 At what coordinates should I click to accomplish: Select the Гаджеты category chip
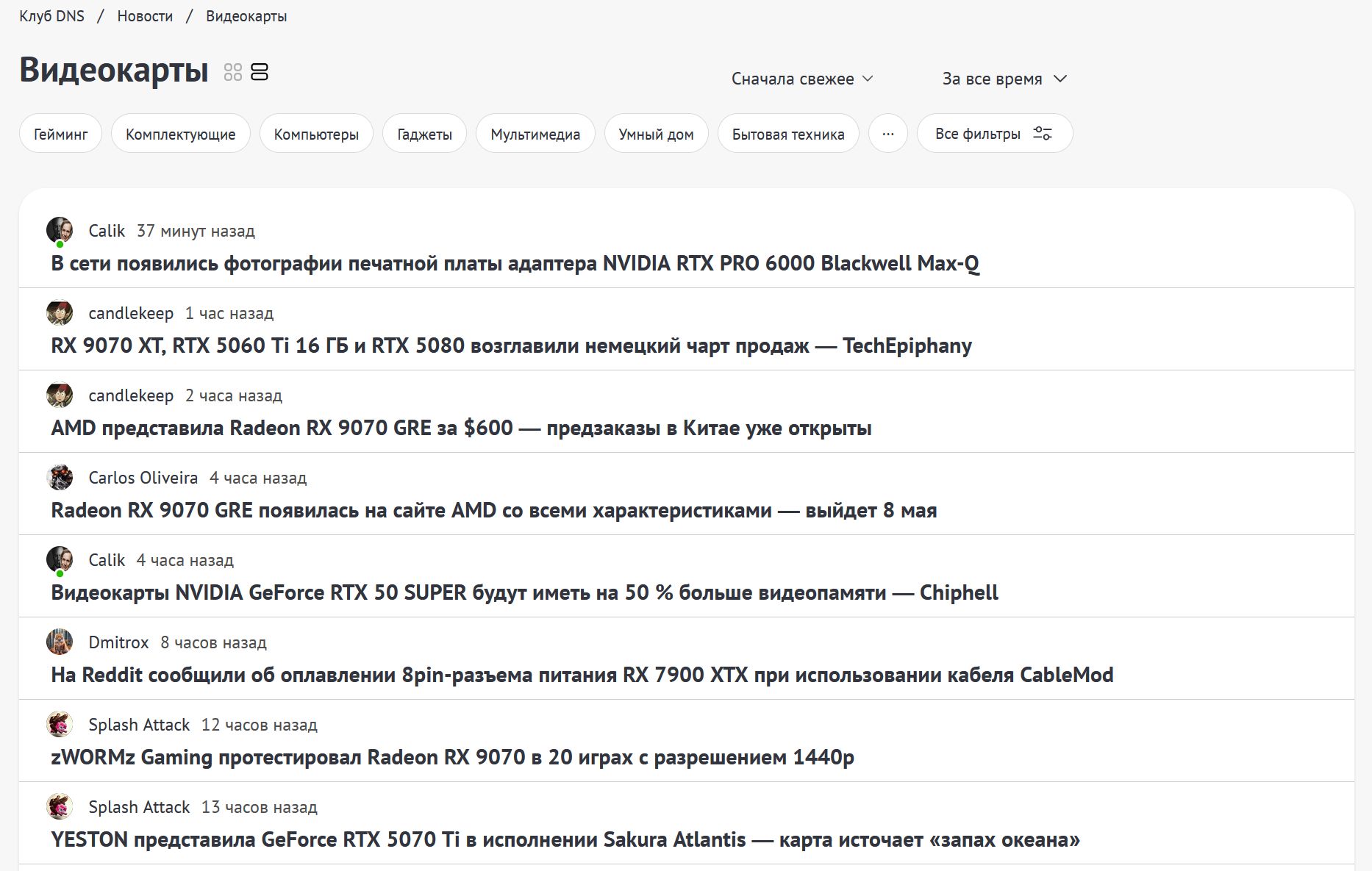click(x=424, y=134)
